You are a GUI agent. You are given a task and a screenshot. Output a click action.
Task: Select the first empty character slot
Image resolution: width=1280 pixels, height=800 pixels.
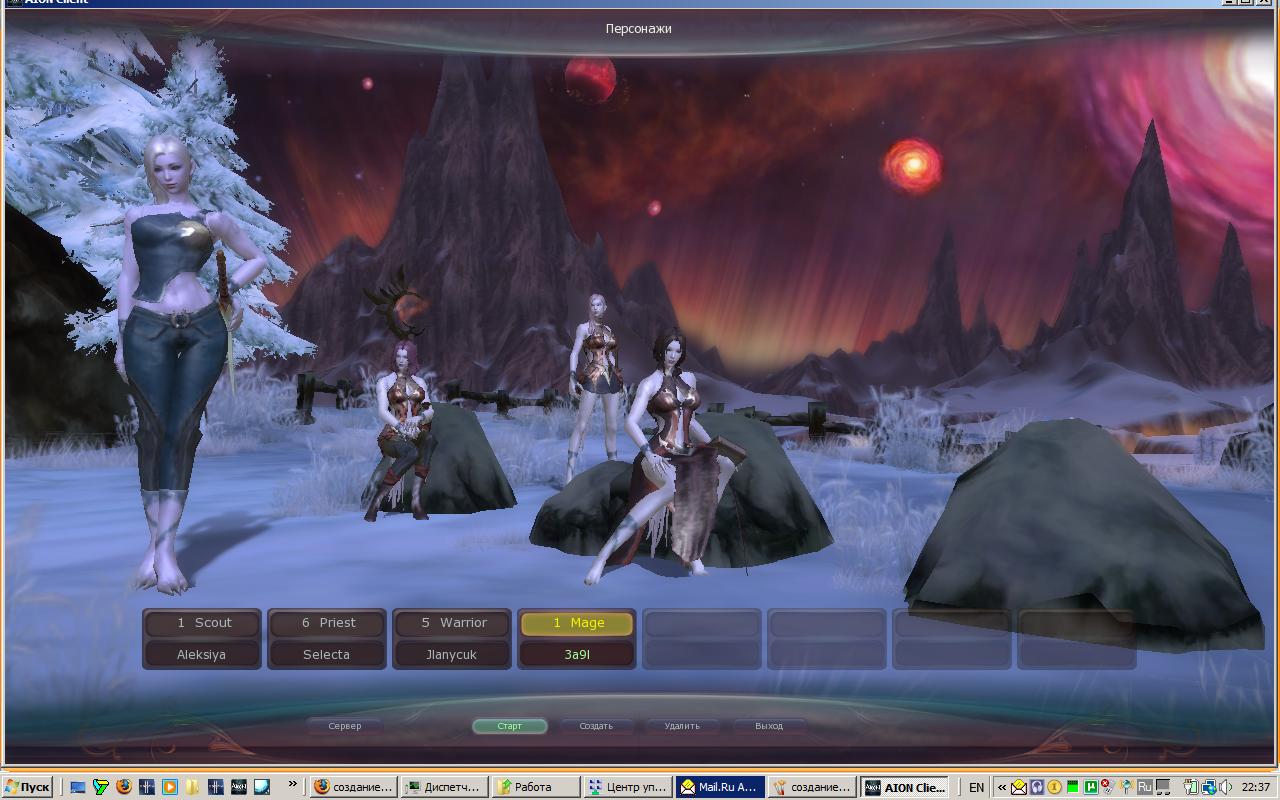(x=702, y=638)
